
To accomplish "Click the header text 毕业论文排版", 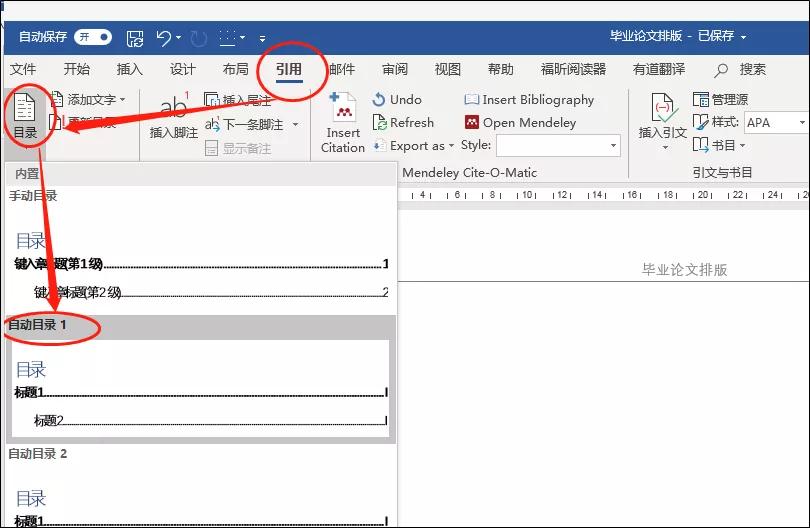I will 684,269.
